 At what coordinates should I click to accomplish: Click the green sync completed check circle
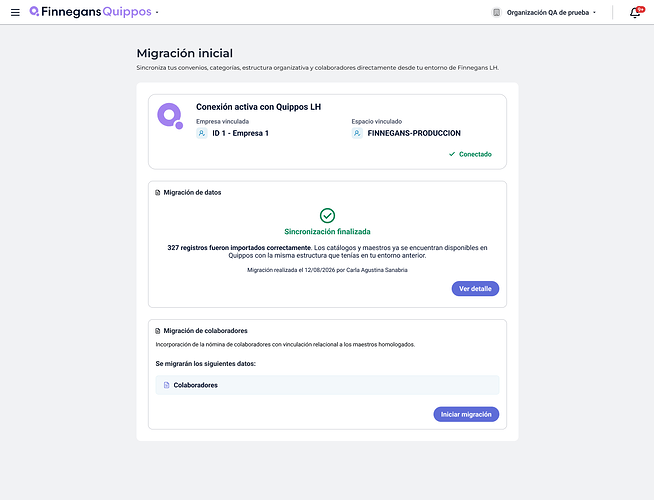[x=327, y=216]
